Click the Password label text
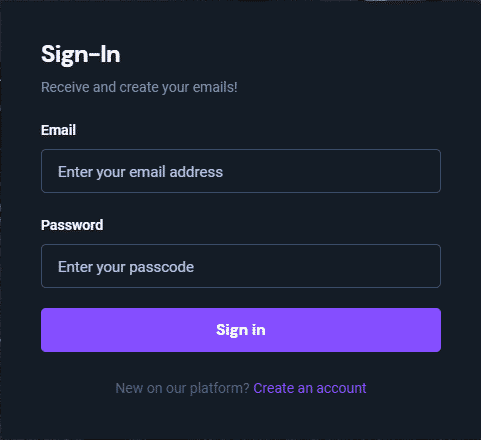481x440 pixels. coord(72,225)
